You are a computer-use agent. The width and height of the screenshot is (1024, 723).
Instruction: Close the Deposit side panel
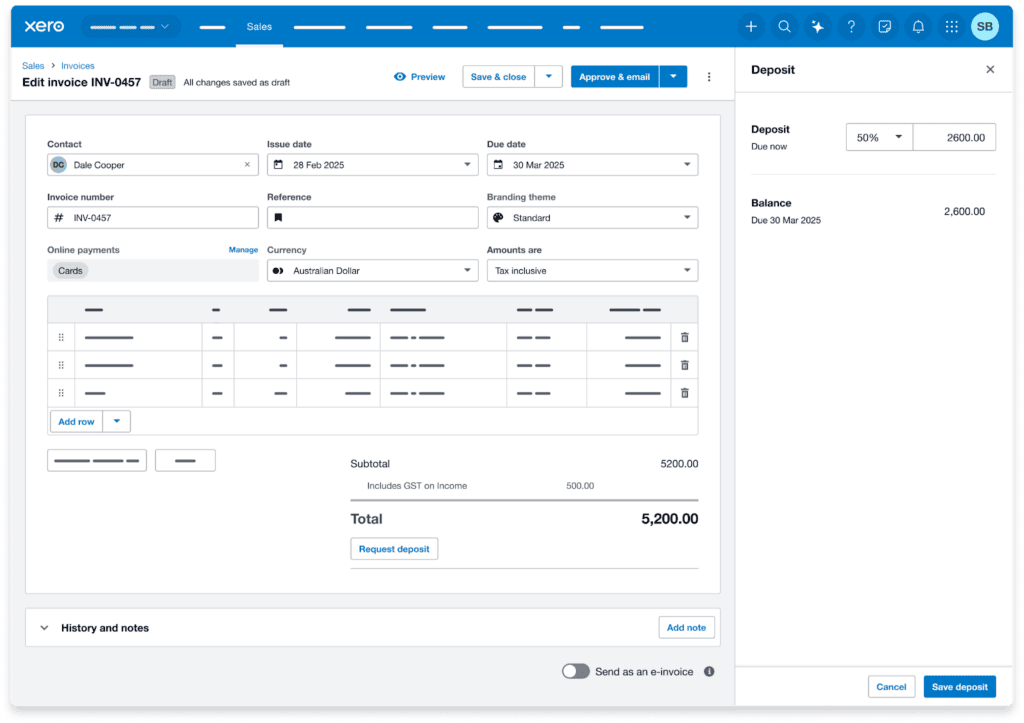click(990, 70)
